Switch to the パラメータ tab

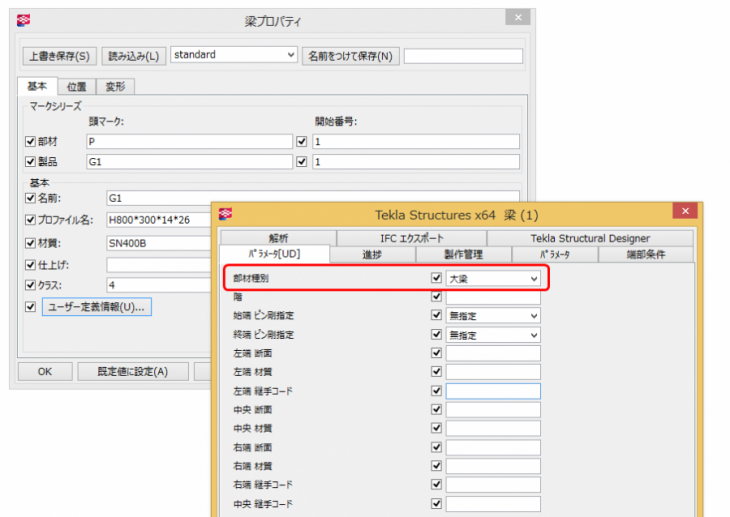tap(555, 254)
